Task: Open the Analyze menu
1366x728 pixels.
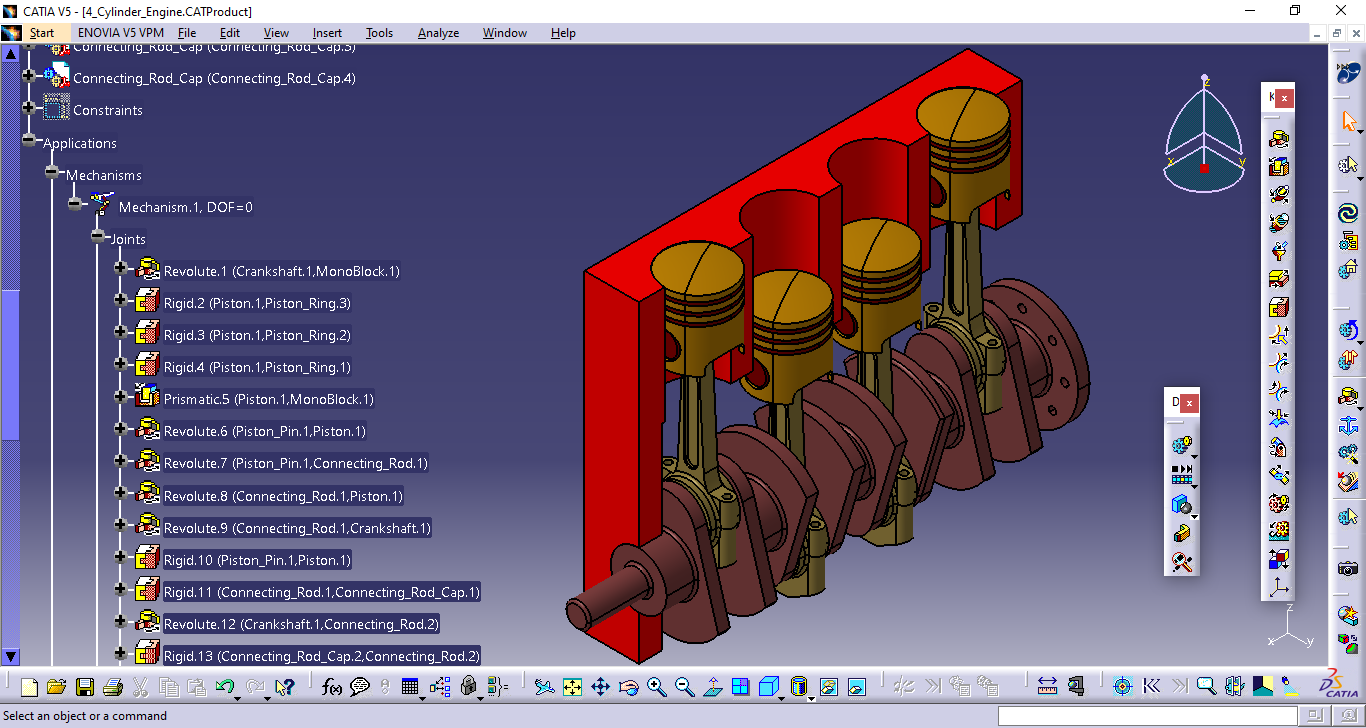Action: pos(438,33)
